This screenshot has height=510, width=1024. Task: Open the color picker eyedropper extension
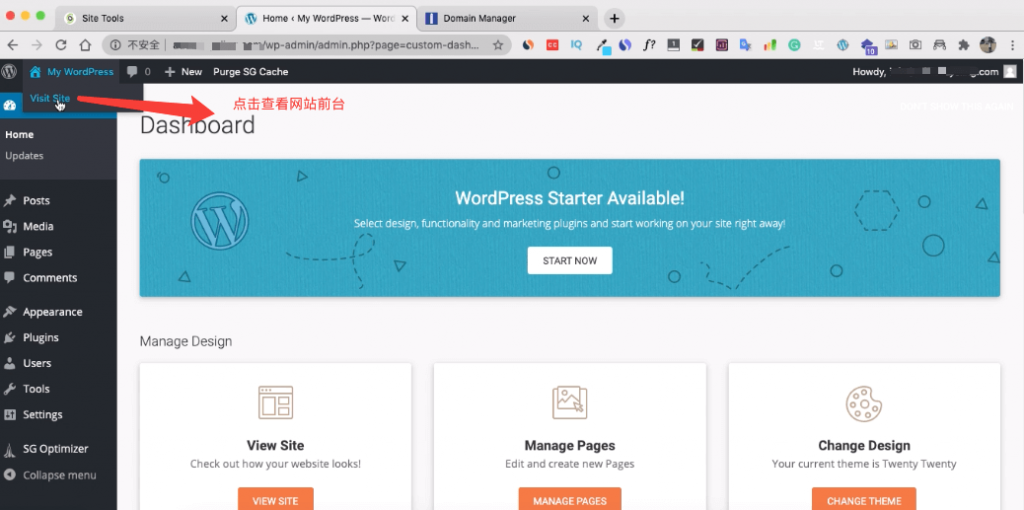[x=601, y=46]
